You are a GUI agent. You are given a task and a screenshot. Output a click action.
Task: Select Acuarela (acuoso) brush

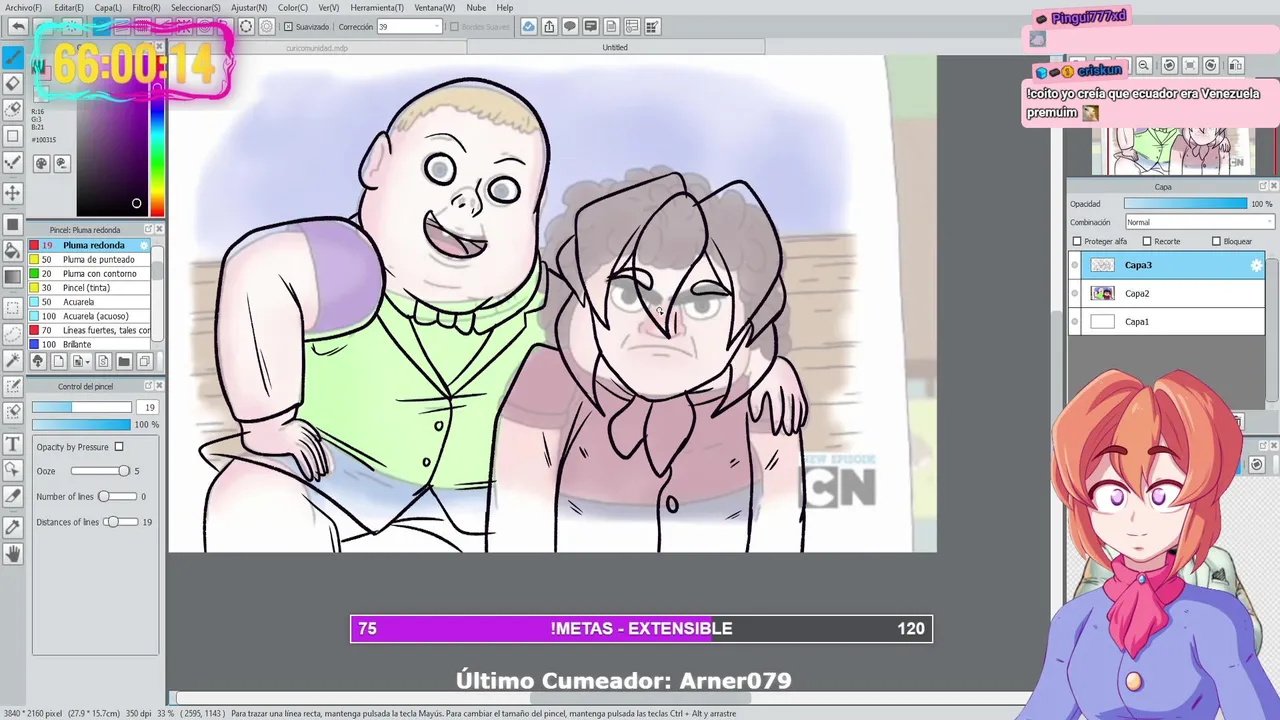(90, 316)
